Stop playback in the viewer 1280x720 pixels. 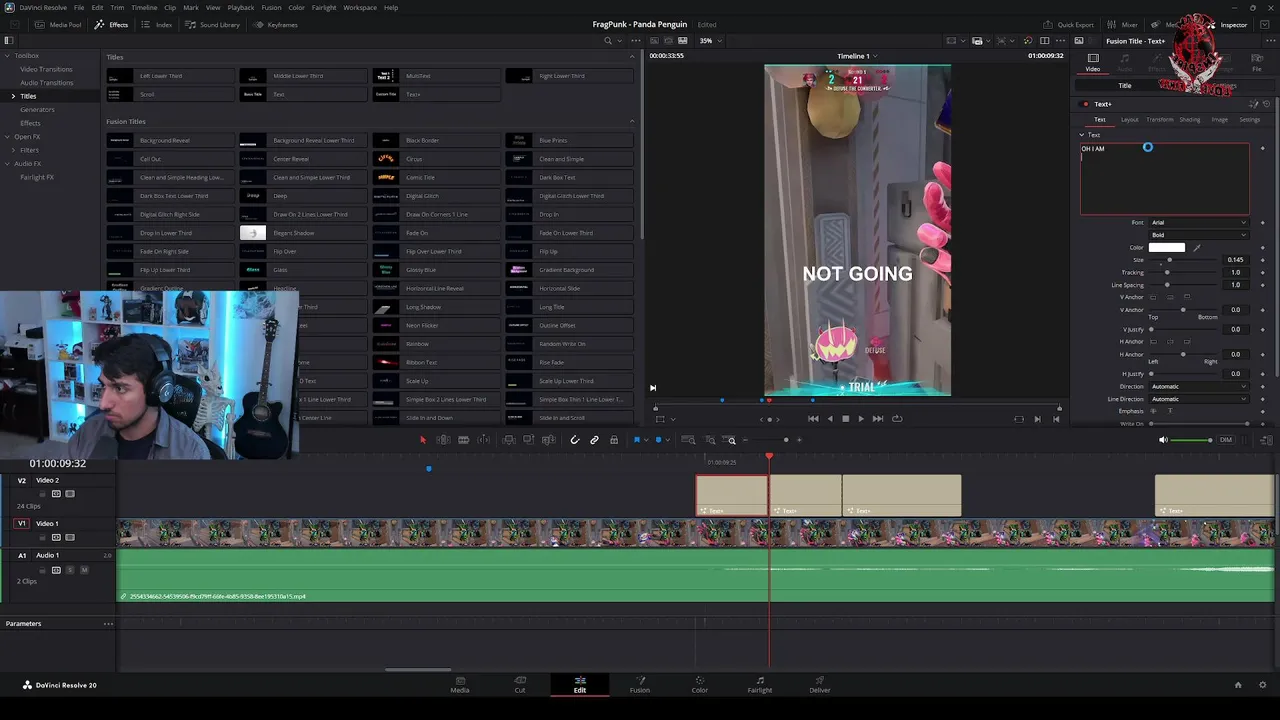845,419
